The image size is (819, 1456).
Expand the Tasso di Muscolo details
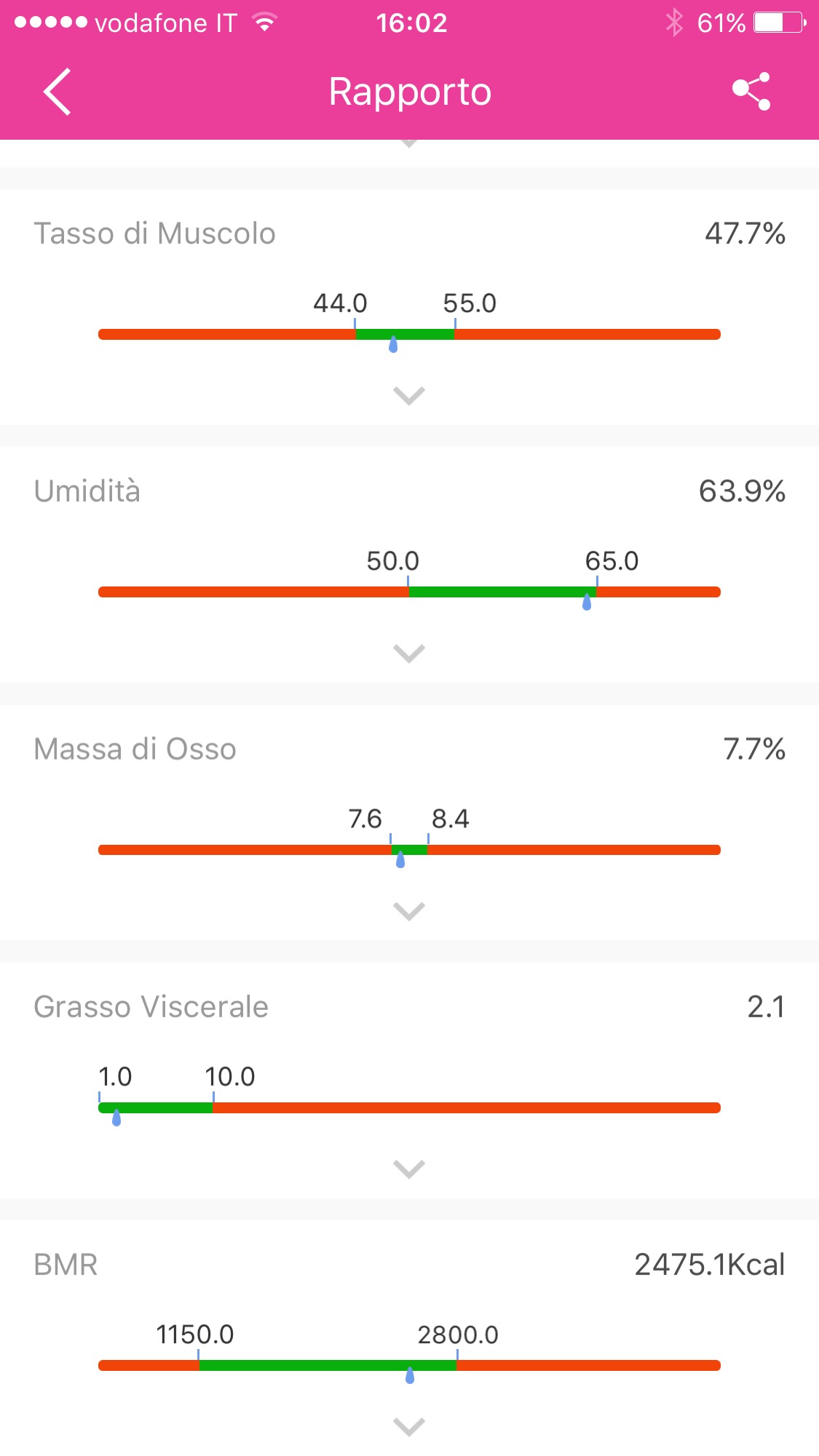[x=409, y=396]
